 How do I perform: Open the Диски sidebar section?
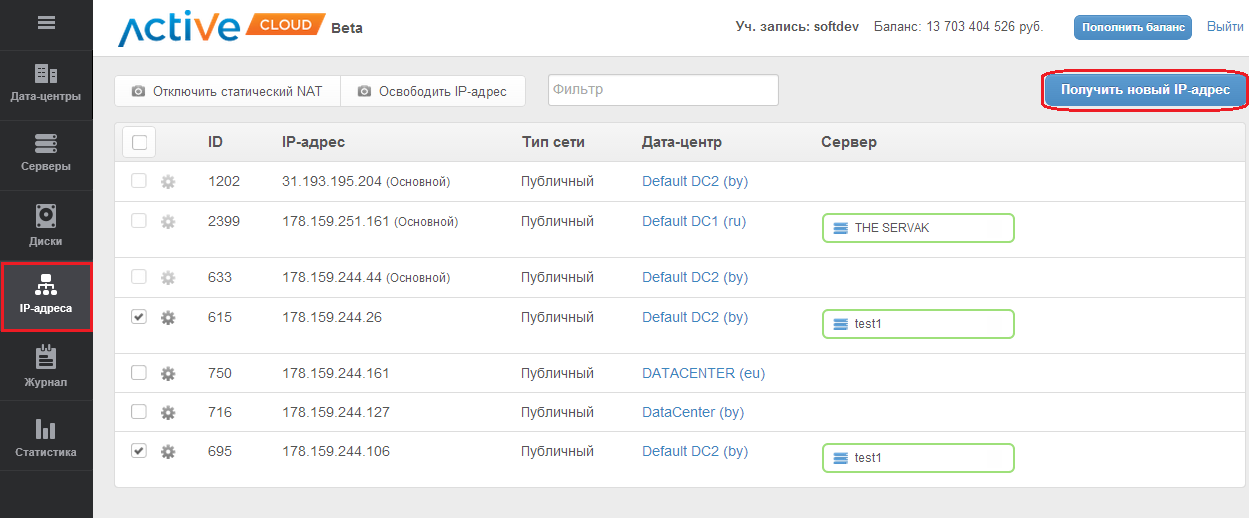tap(46, 225)
